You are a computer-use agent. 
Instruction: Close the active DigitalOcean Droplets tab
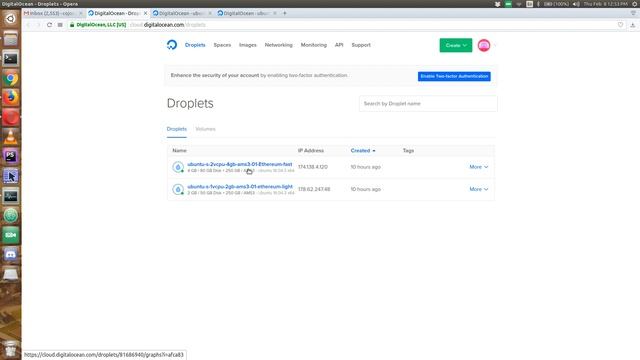pos(145,13)
